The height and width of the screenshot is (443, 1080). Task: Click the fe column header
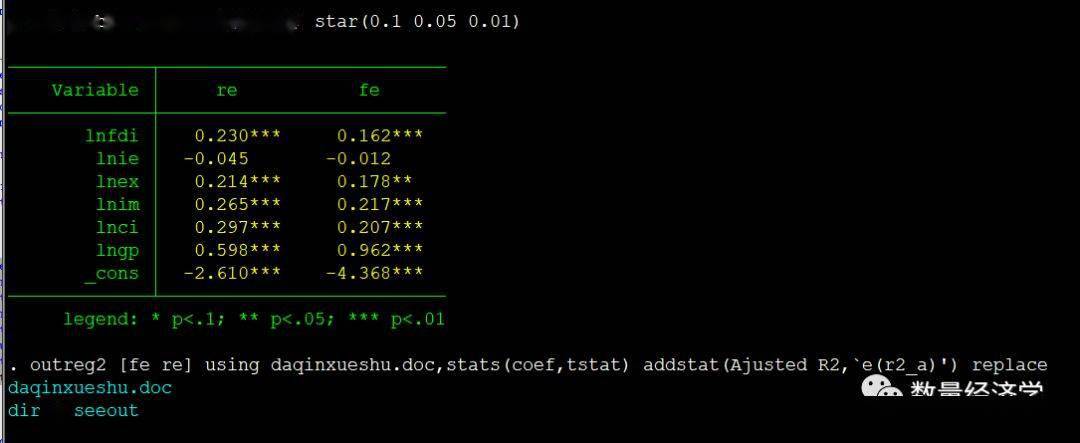pos(369,90)
